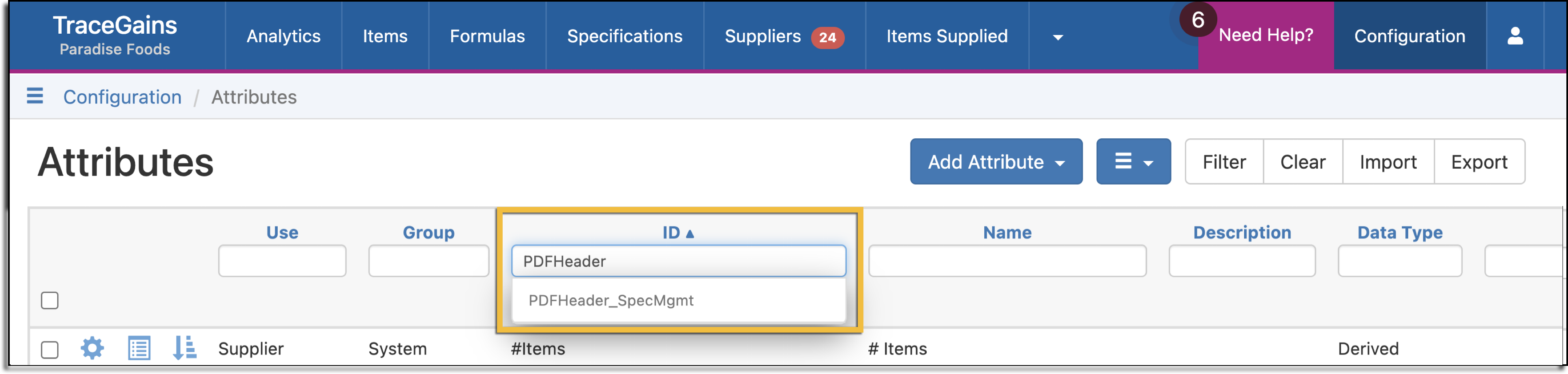Click the sort order icon on Supplier row
The width and height of the screenshot is (1568, 374).
point(184,348)
